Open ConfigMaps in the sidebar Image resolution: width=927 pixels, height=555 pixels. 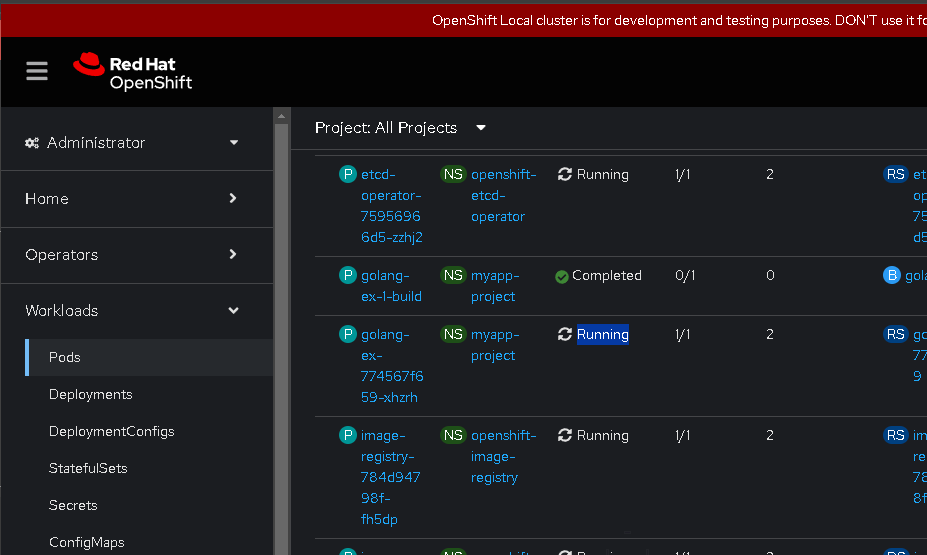(x=87, y=542)
